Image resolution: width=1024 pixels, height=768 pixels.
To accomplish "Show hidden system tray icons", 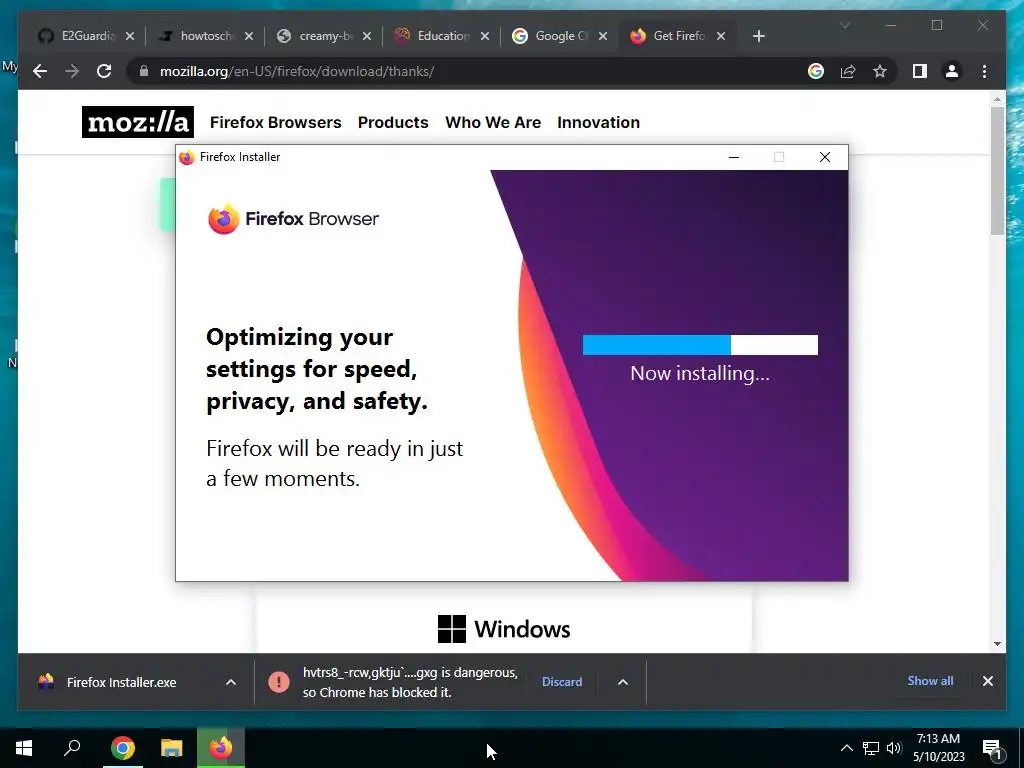I will click(846, 748).
